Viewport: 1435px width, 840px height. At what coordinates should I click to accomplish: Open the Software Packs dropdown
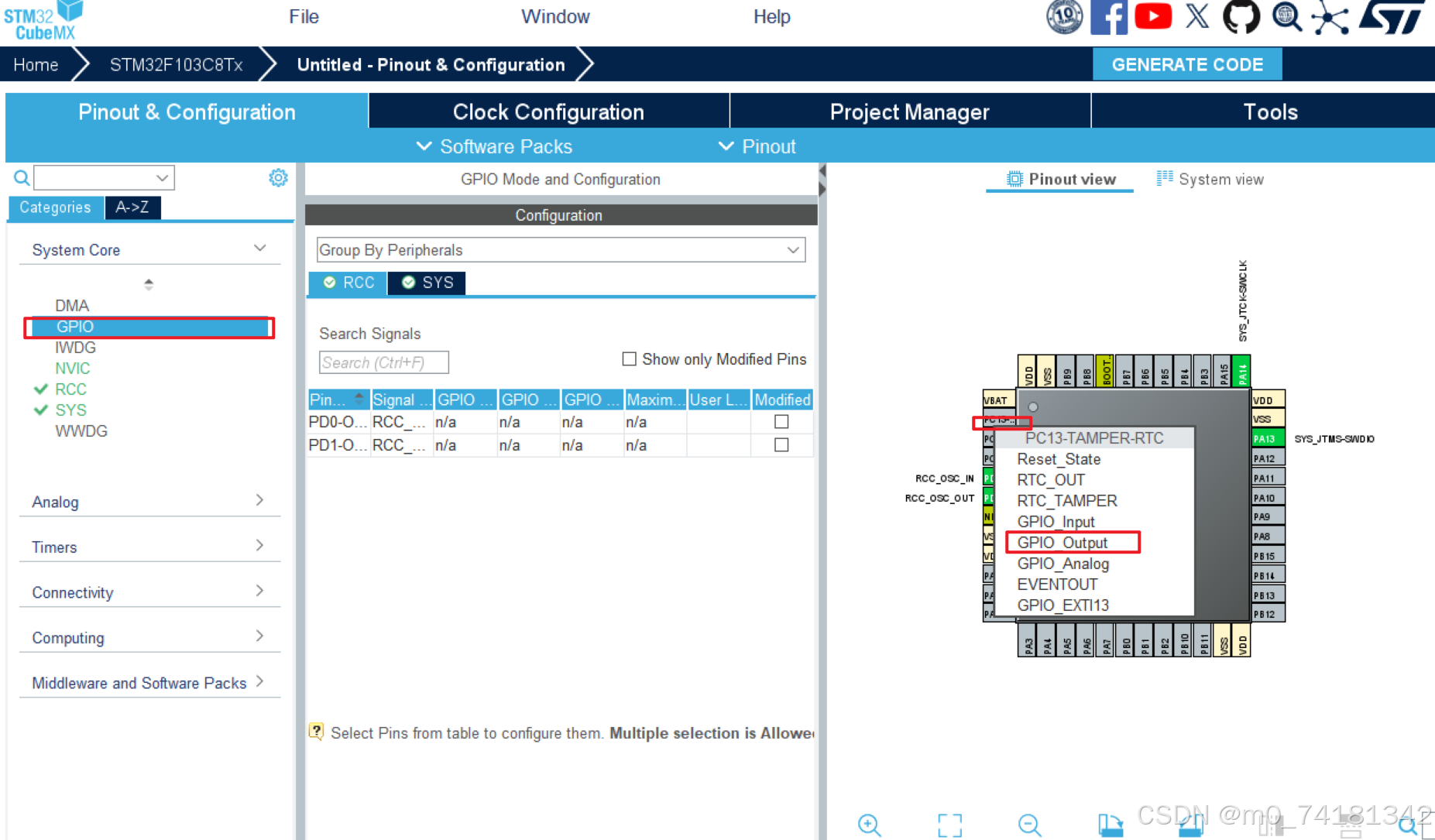coord(494,146)
